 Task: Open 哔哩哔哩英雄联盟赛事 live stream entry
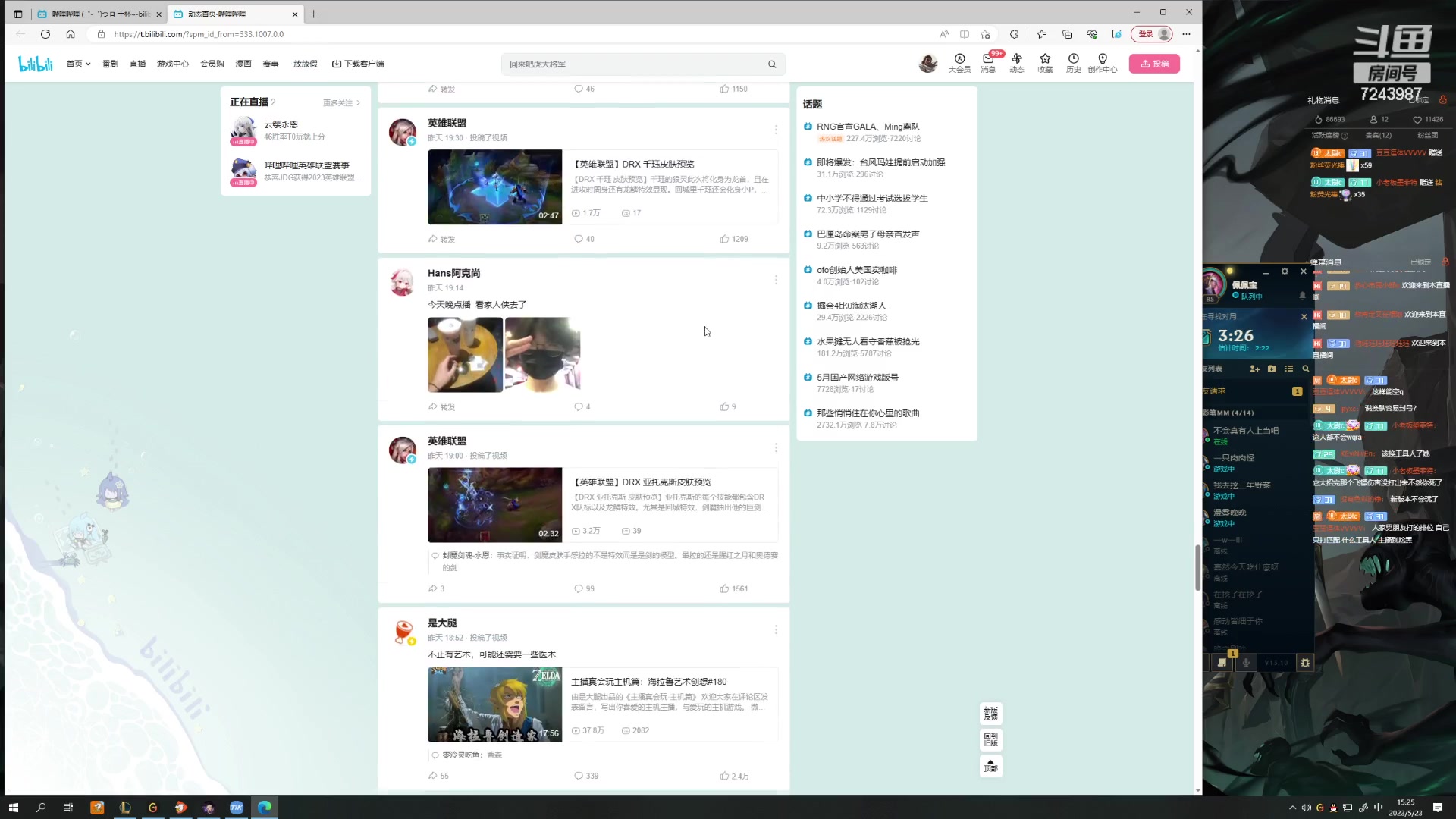296,171
